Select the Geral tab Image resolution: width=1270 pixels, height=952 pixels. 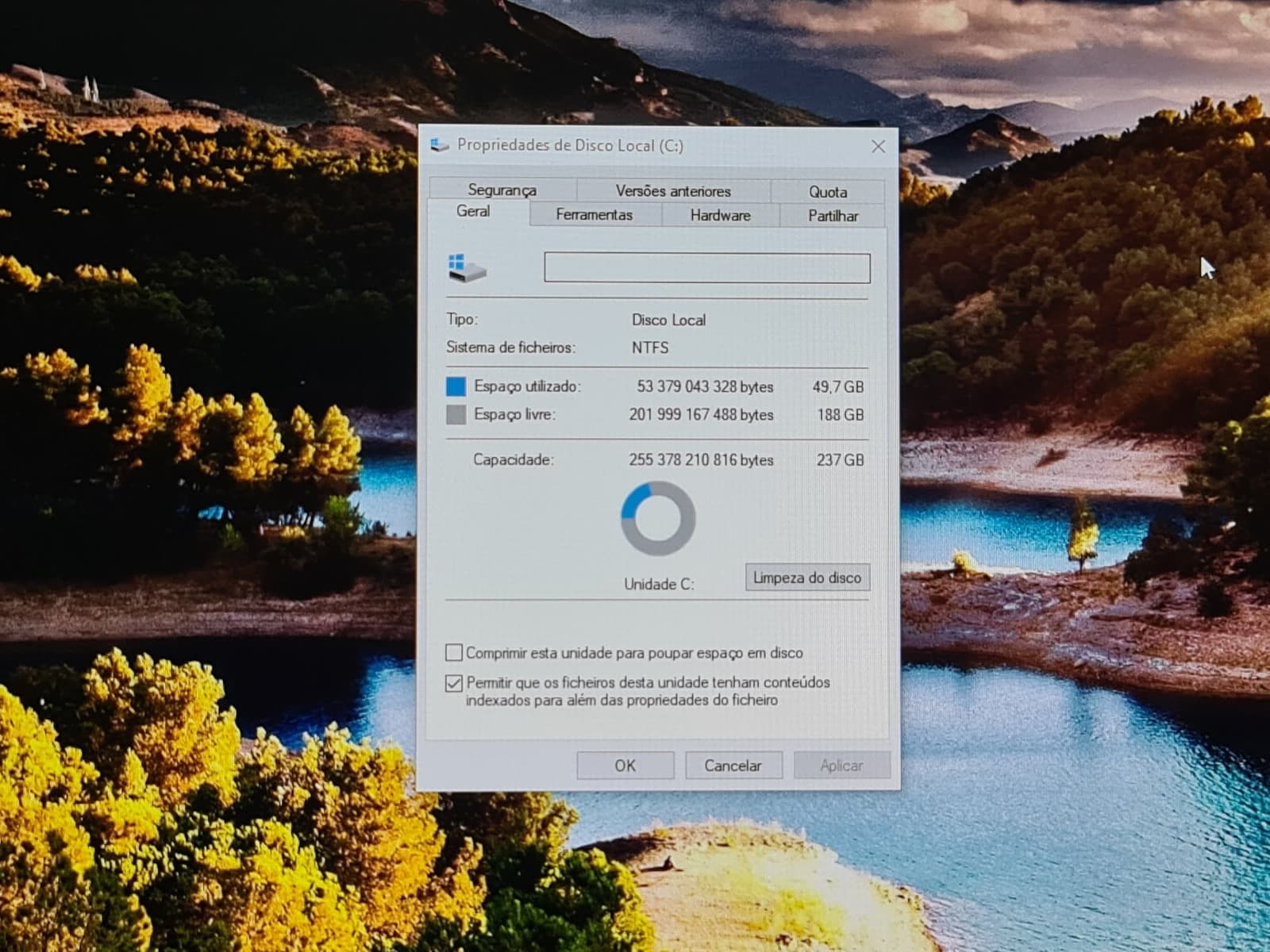tap(473, 212)
